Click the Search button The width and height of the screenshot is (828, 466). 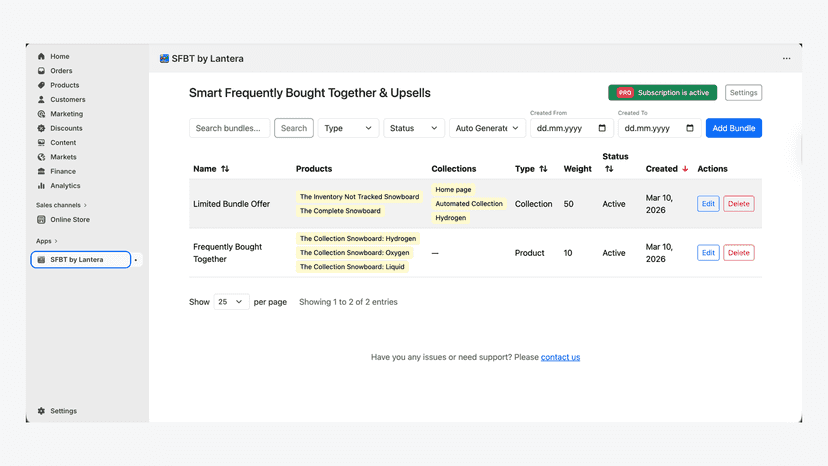click(x=294, y=128)
